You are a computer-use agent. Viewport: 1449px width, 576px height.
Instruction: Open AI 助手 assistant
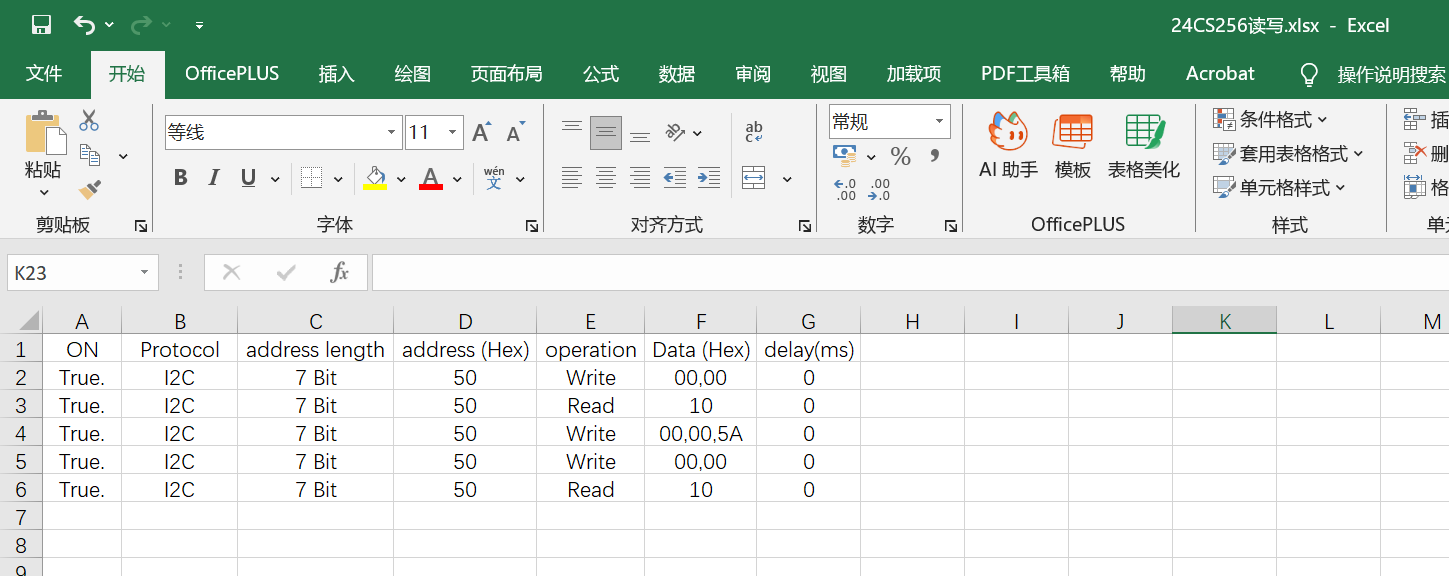point(1008,145)
